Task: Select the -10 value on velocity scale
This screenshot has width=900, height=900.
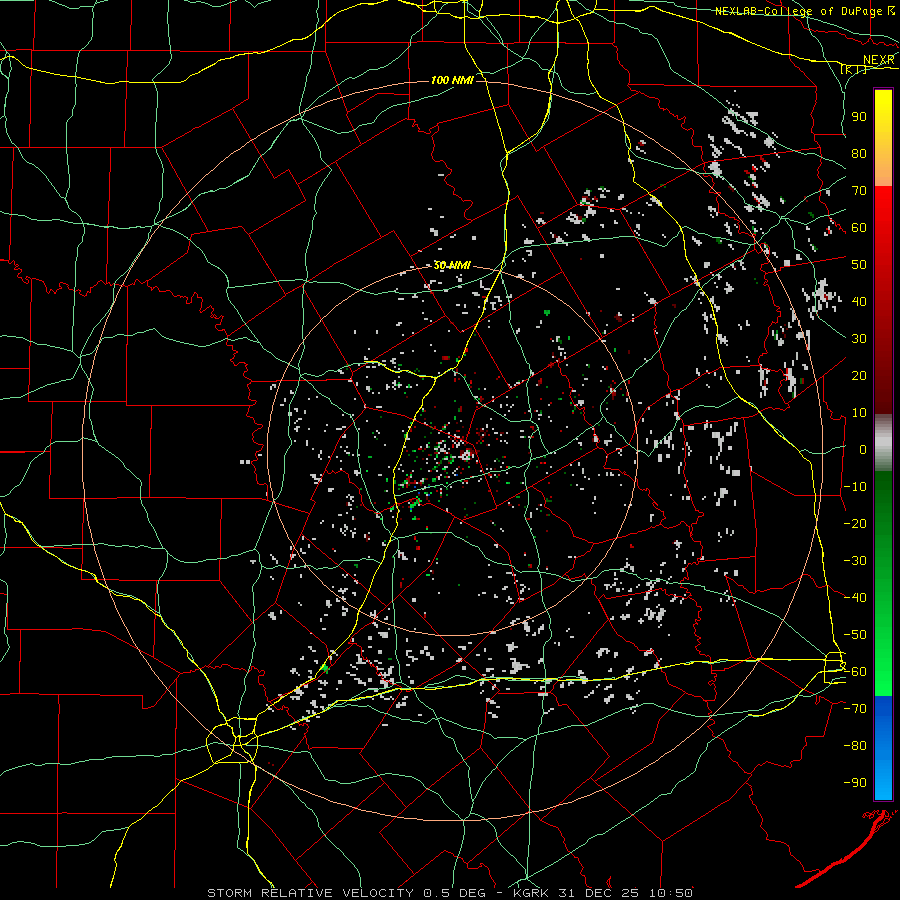Action: [855, 487]
